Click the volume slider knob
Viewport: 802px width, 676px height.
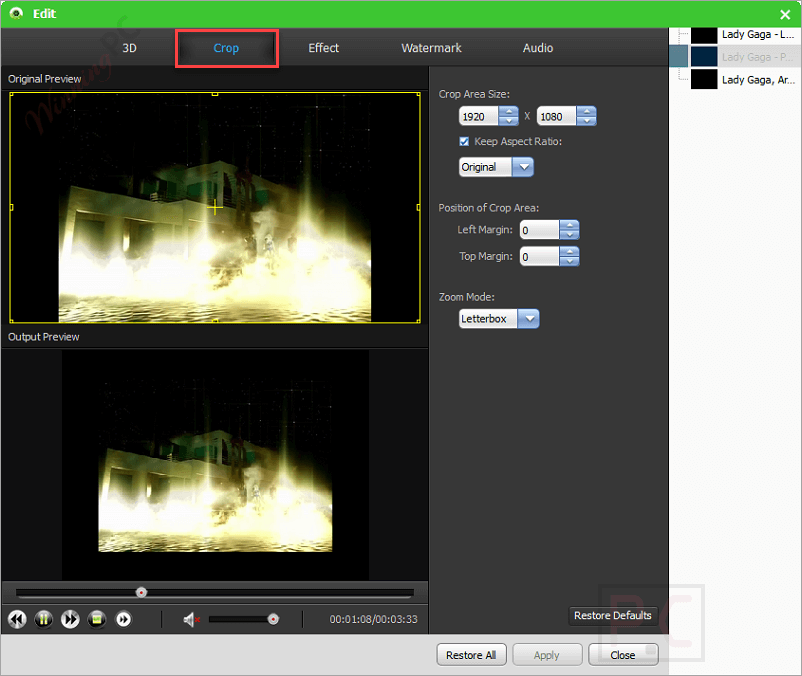pos(274,619)
